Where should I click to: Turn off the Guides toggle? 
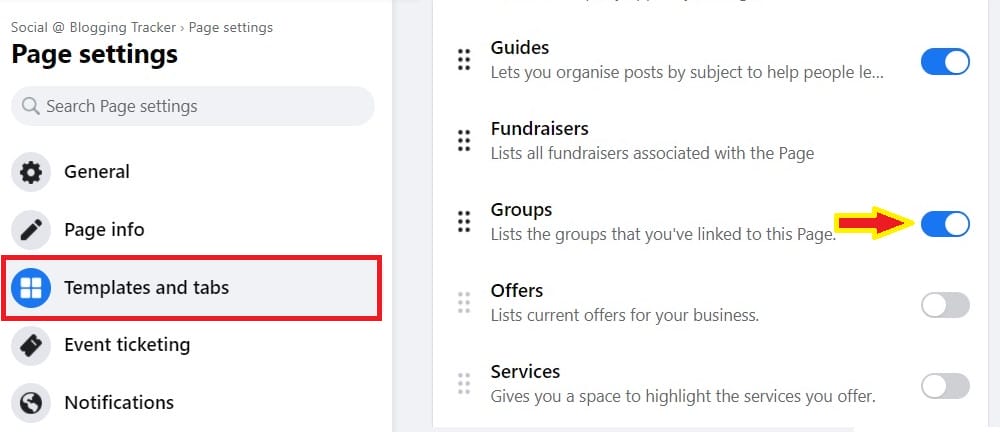click(945, 63)
